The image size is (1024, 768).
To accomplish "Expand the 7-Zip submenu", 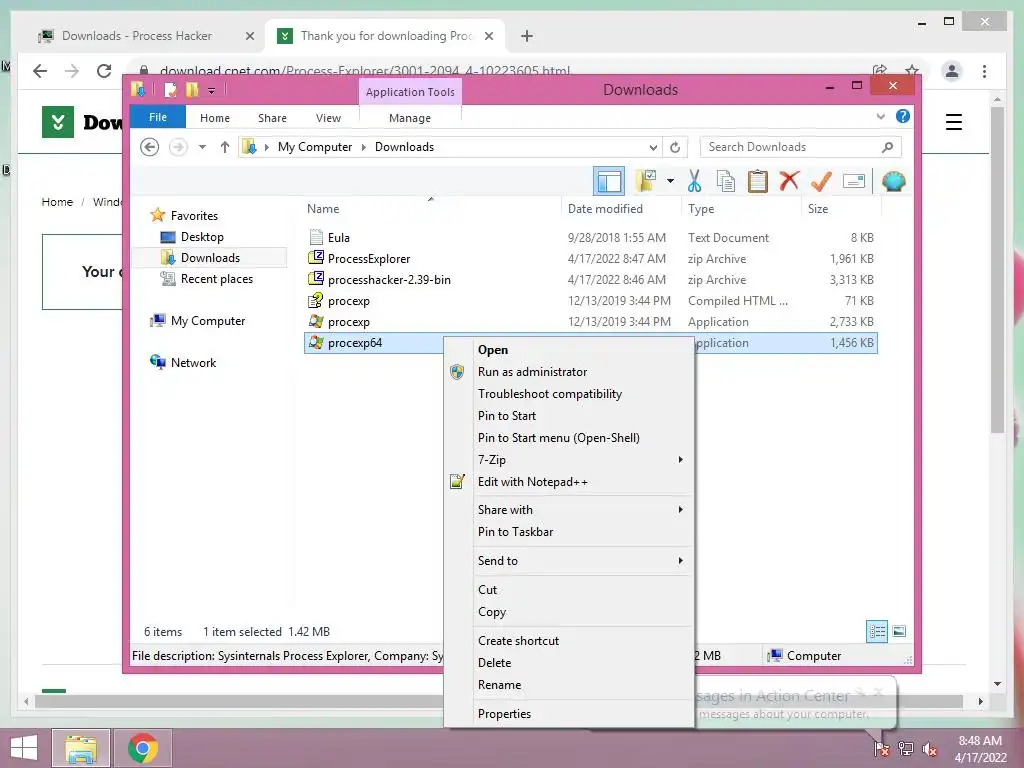I will pyautogui.click(x=568, y=460).
